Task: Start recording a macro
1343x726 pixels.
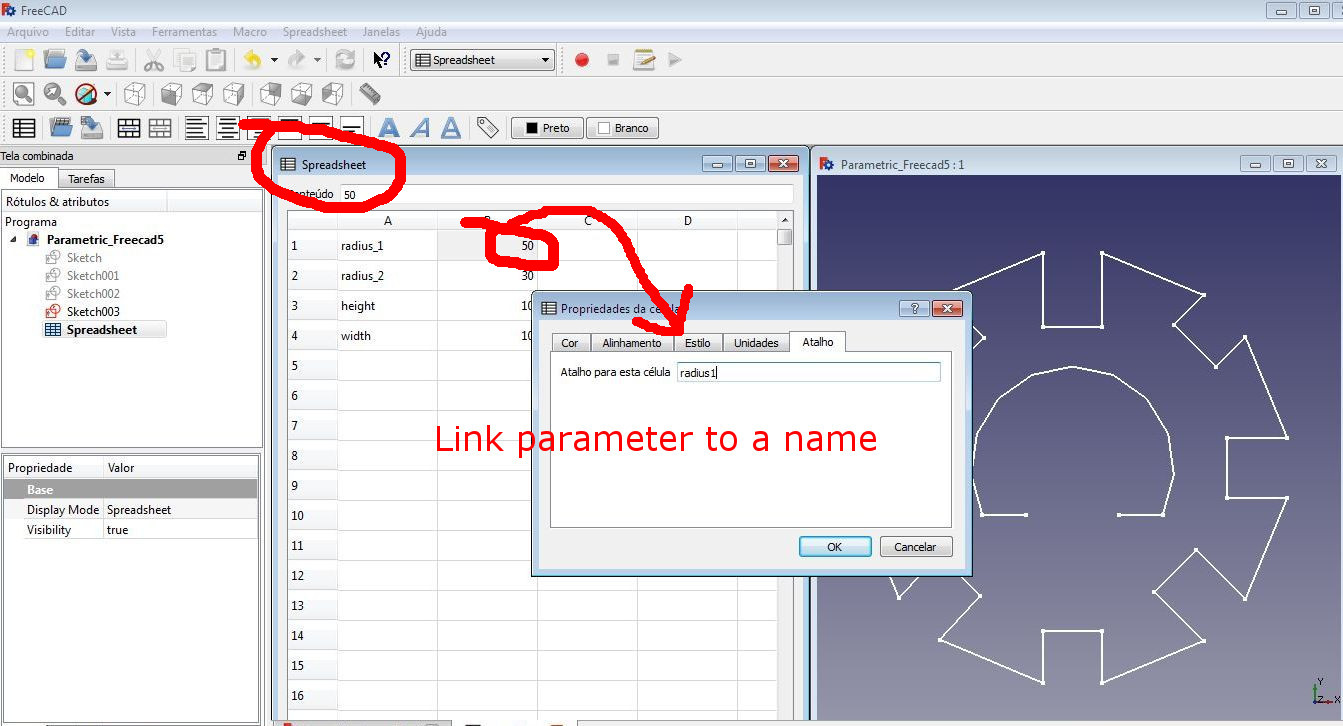Action: pyautogui.click(x=582, y=60)
